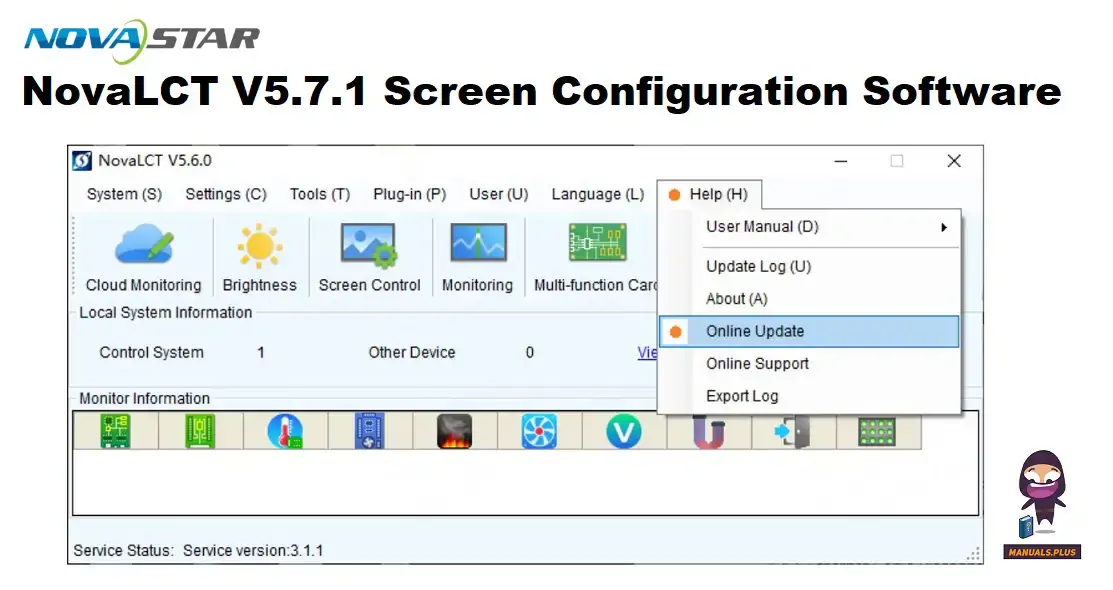
Task: Click the blue monitoring card icon
Action: click(x=370, y=431)
